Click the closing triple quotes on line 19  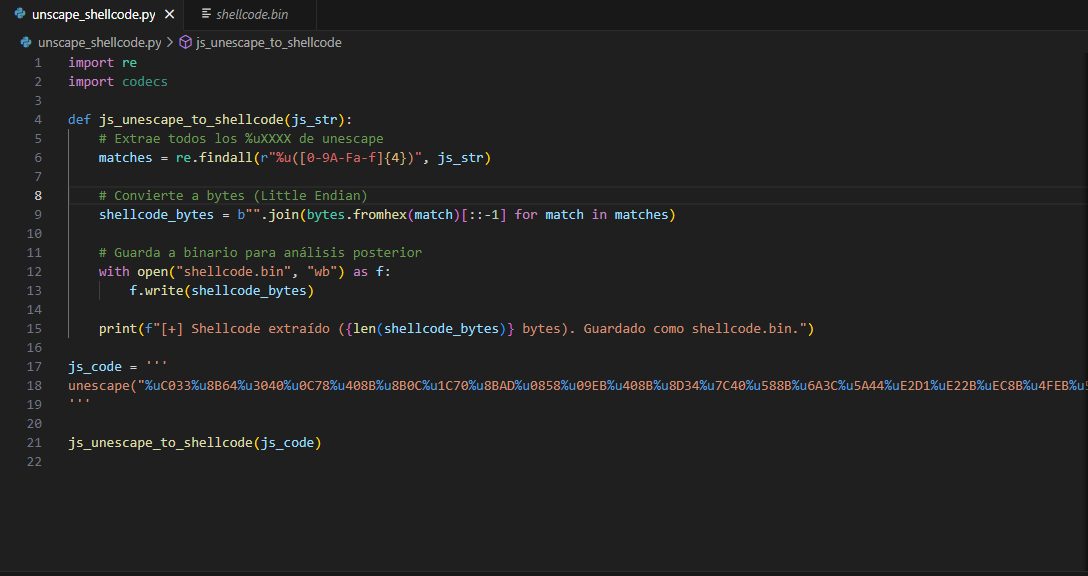pyautogui.click(x=79, y=403)
